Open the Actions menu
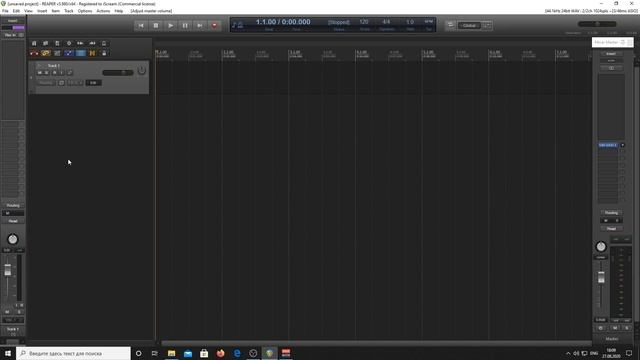 (103, 11)
